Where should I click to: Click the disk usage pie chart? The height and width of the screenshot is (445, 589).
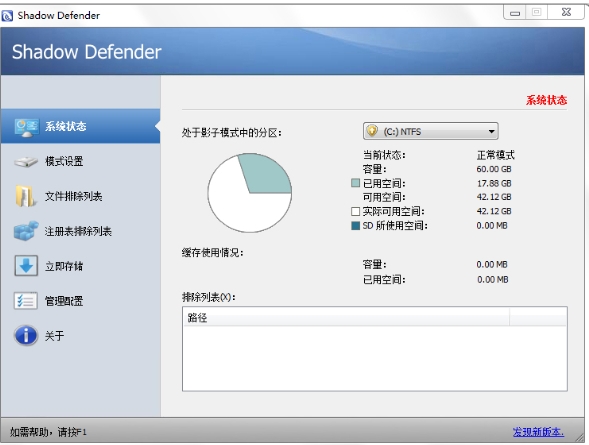point(249,193)
